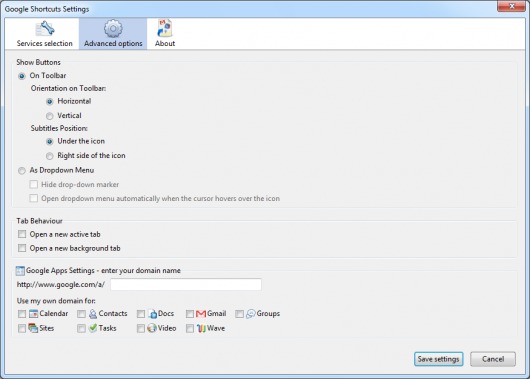Viewport: 530px width, 379px height.
Task: Select As Dropdown Menu option
Action: (22, 171)
